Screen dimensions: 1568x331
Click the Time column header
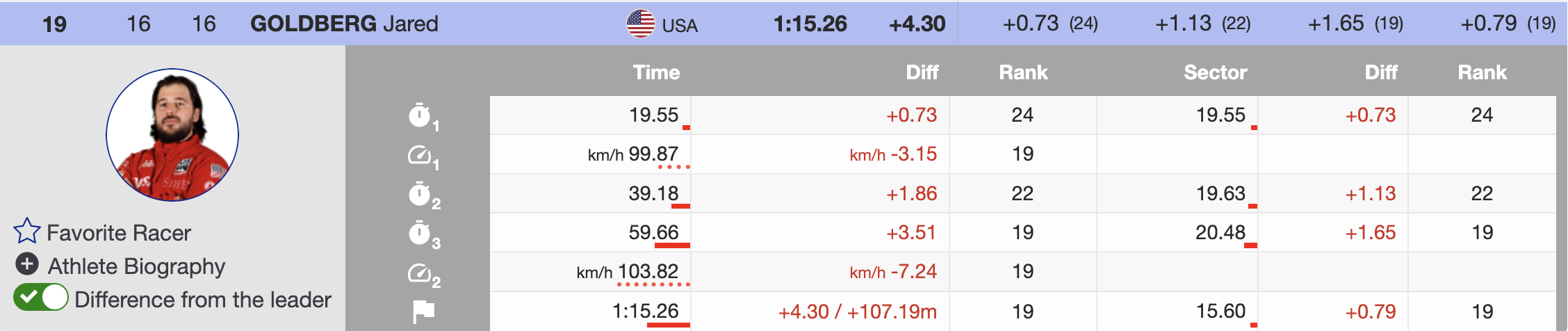click(x=656, y=72)
